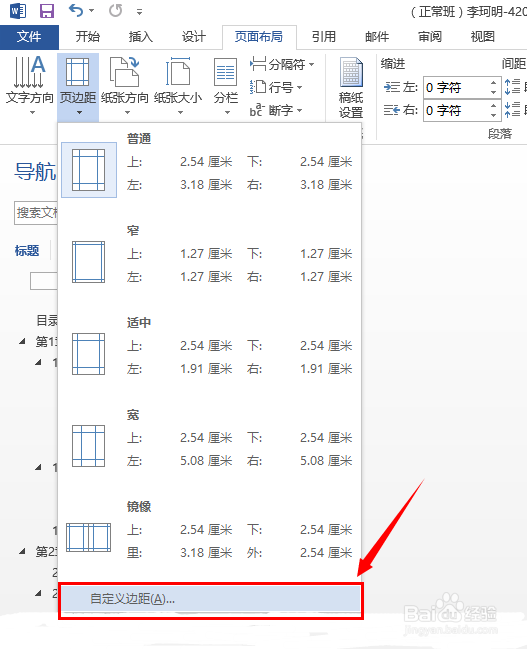Switch to the 审阅 tab
The height and width of the screenshot is (649, 527).
tap(430, 37)
